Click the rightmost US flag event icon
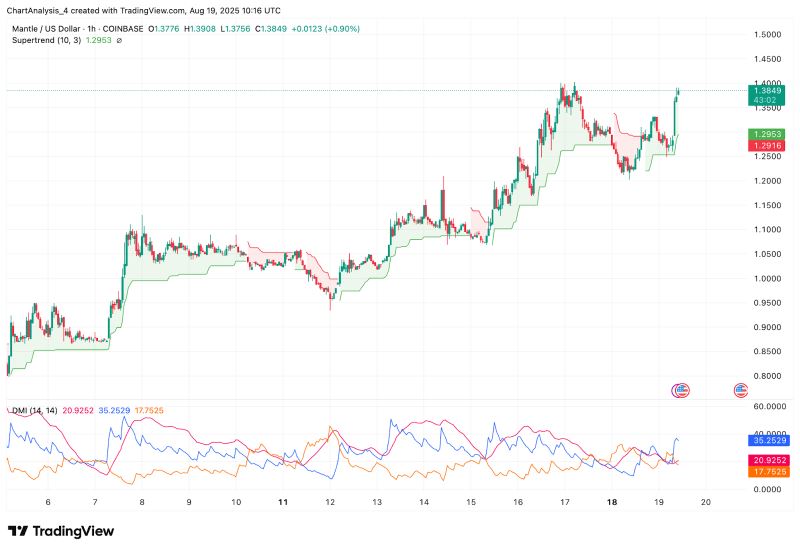Viewport: 800px width, 551px height. pyautogui.click(x=742, y=390)
